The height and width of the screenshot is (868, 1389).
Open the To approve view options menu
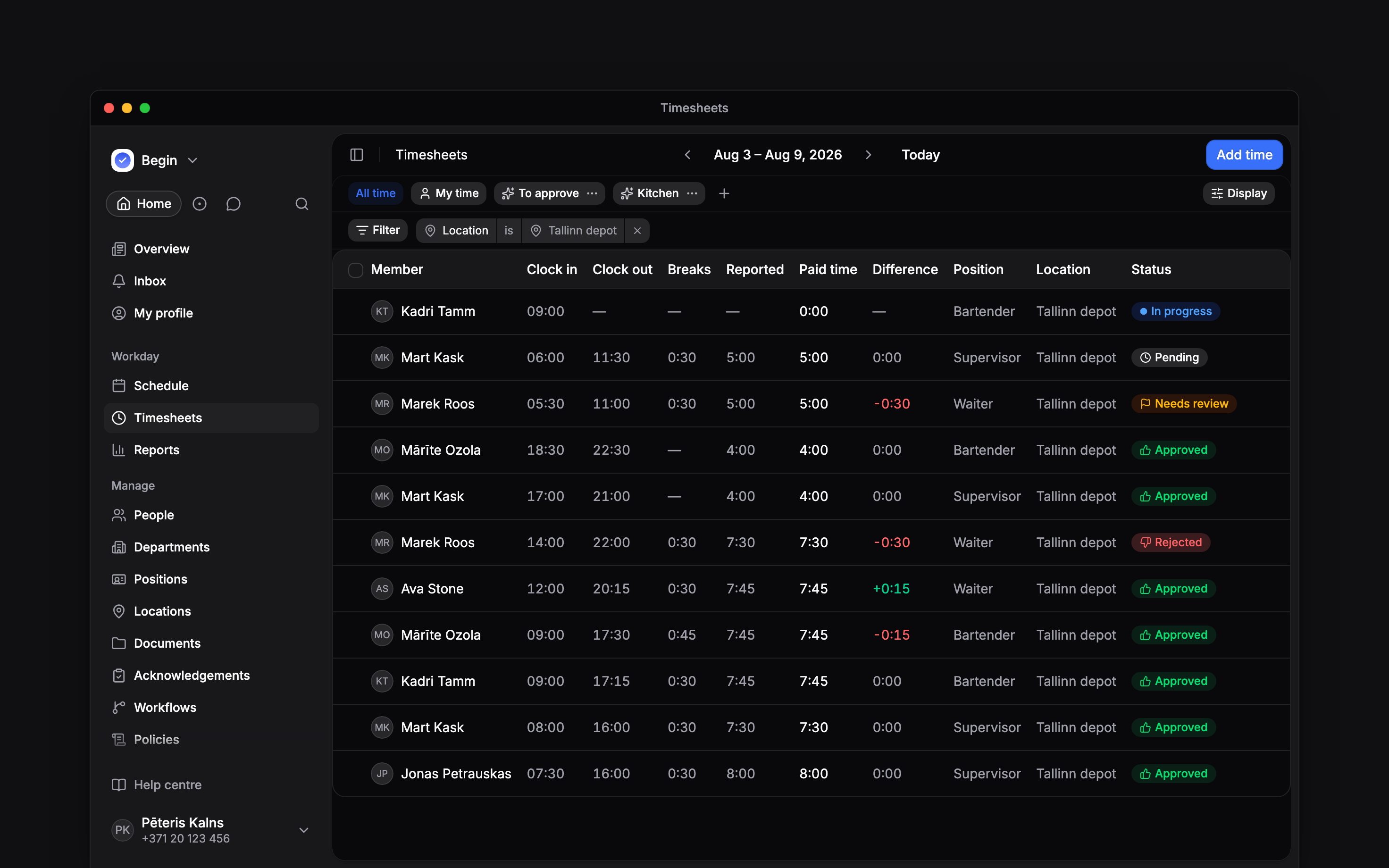pyautogui.click(x=592, y=193)
